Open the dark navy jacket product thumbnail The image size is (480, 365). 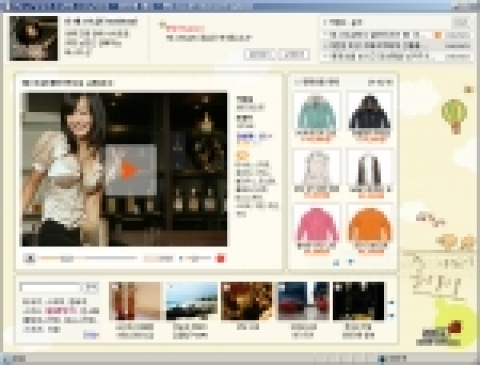[370, 113]
